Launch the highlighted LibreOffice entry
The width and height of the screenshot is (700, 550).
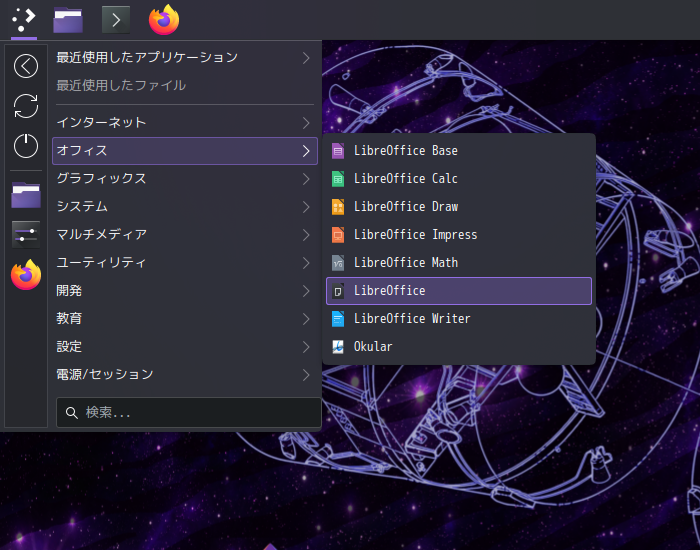click(459, 291)
